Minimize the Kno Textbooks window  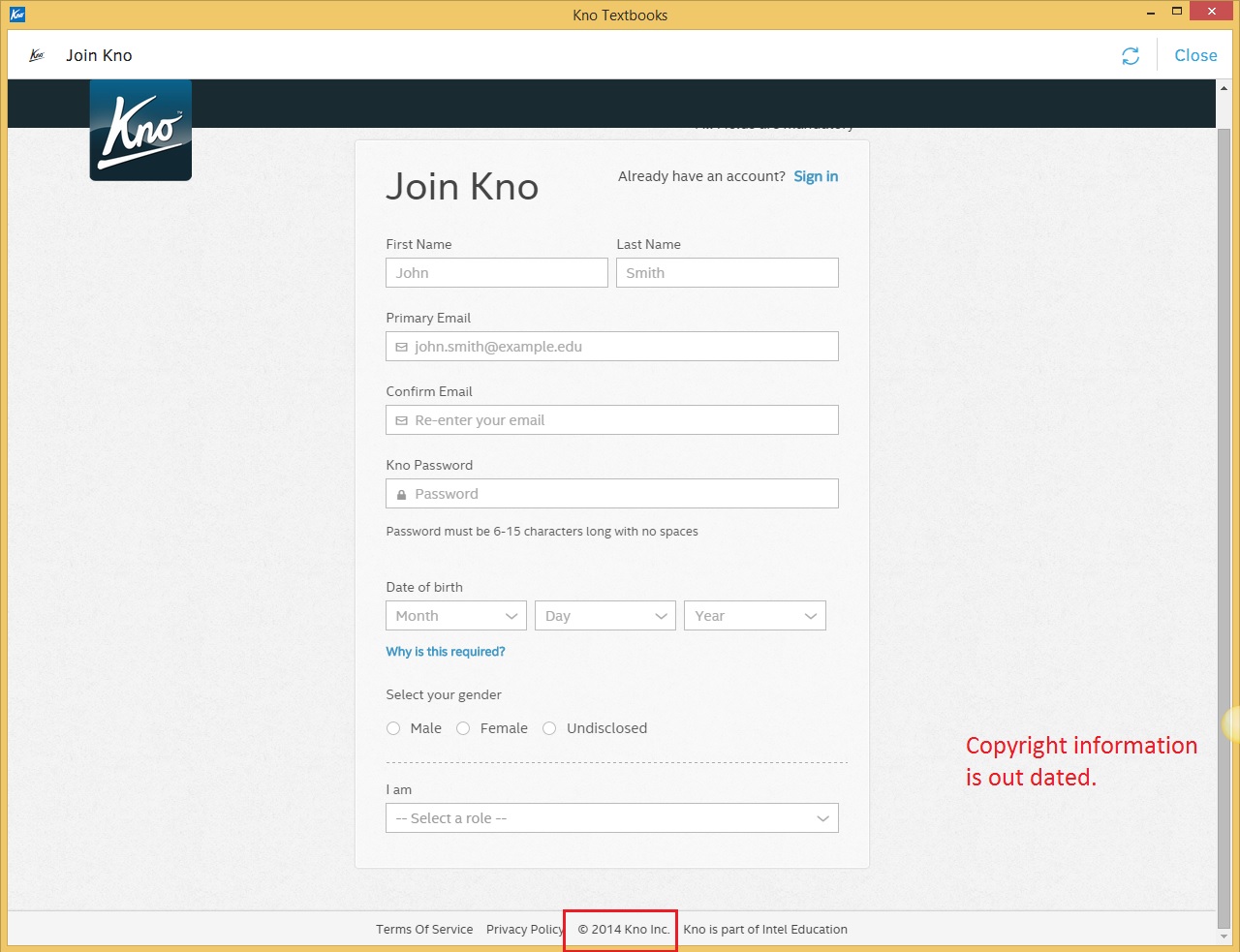tap(1151, 14)
